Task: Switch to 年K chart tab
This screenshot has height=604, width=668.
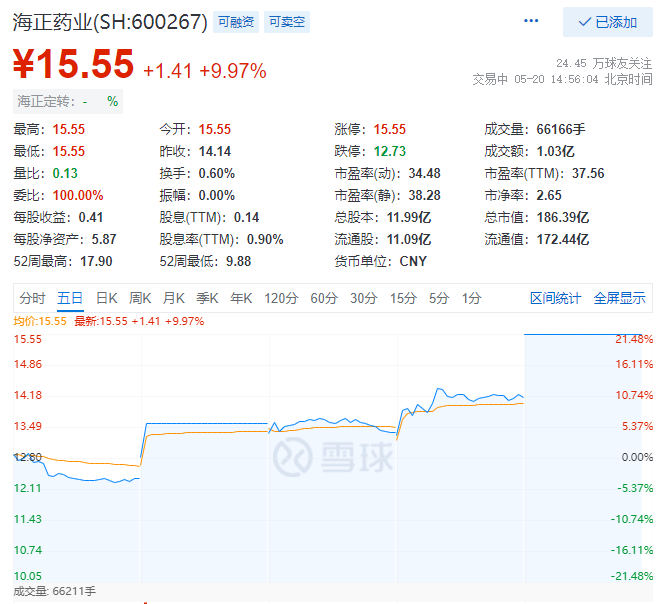Action: (241, 298)
